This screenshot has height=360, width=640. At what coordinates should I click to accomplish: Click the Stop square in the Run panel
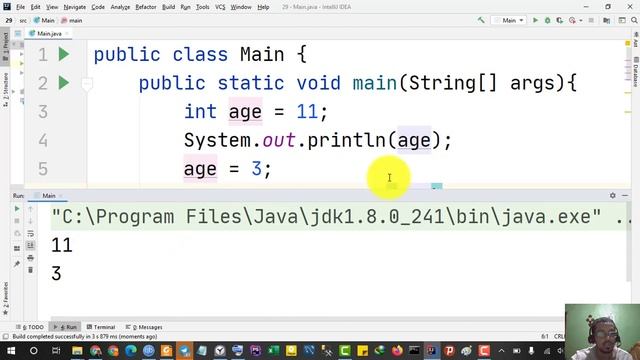click(17, 221)
